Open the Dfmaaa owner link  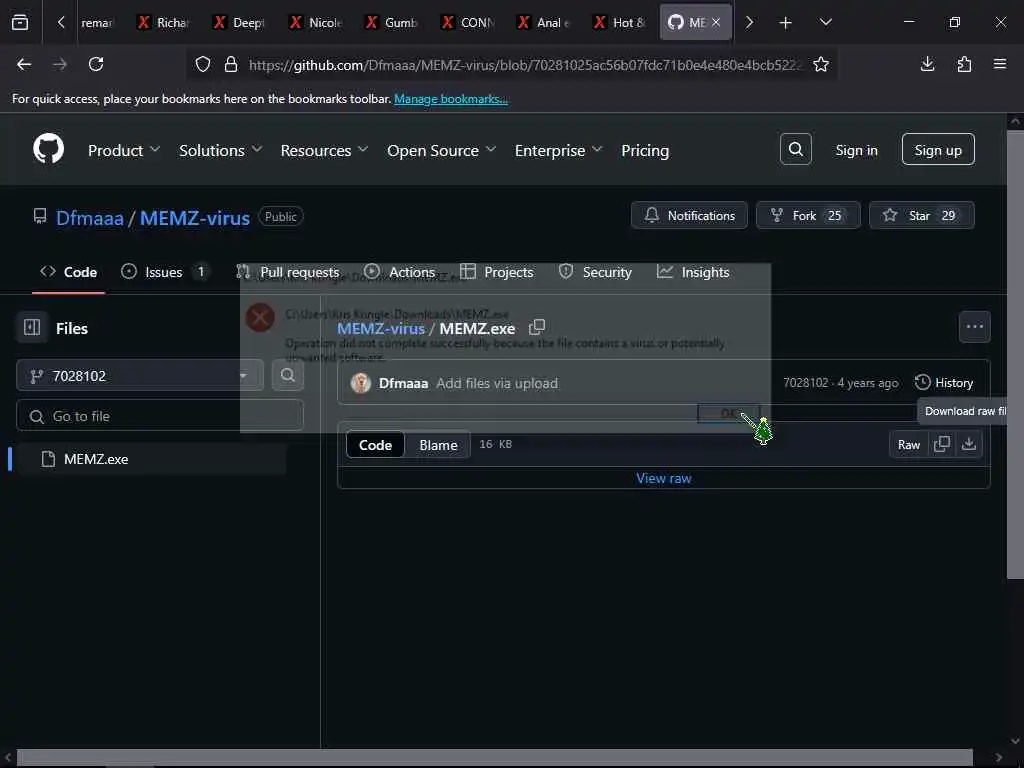pos(90,217)
